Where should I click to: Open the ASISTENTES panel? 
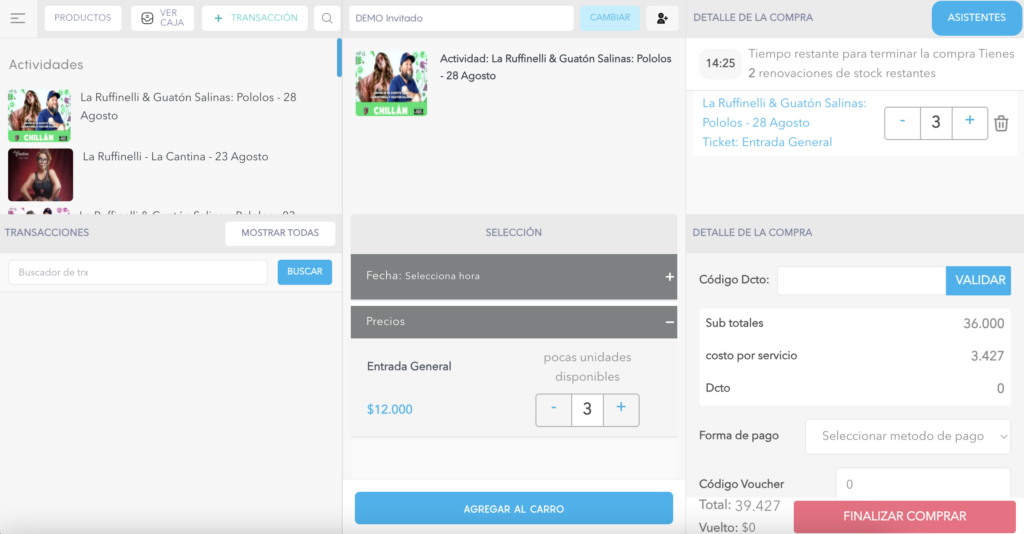pyautogui.click(x=976, y=18)
